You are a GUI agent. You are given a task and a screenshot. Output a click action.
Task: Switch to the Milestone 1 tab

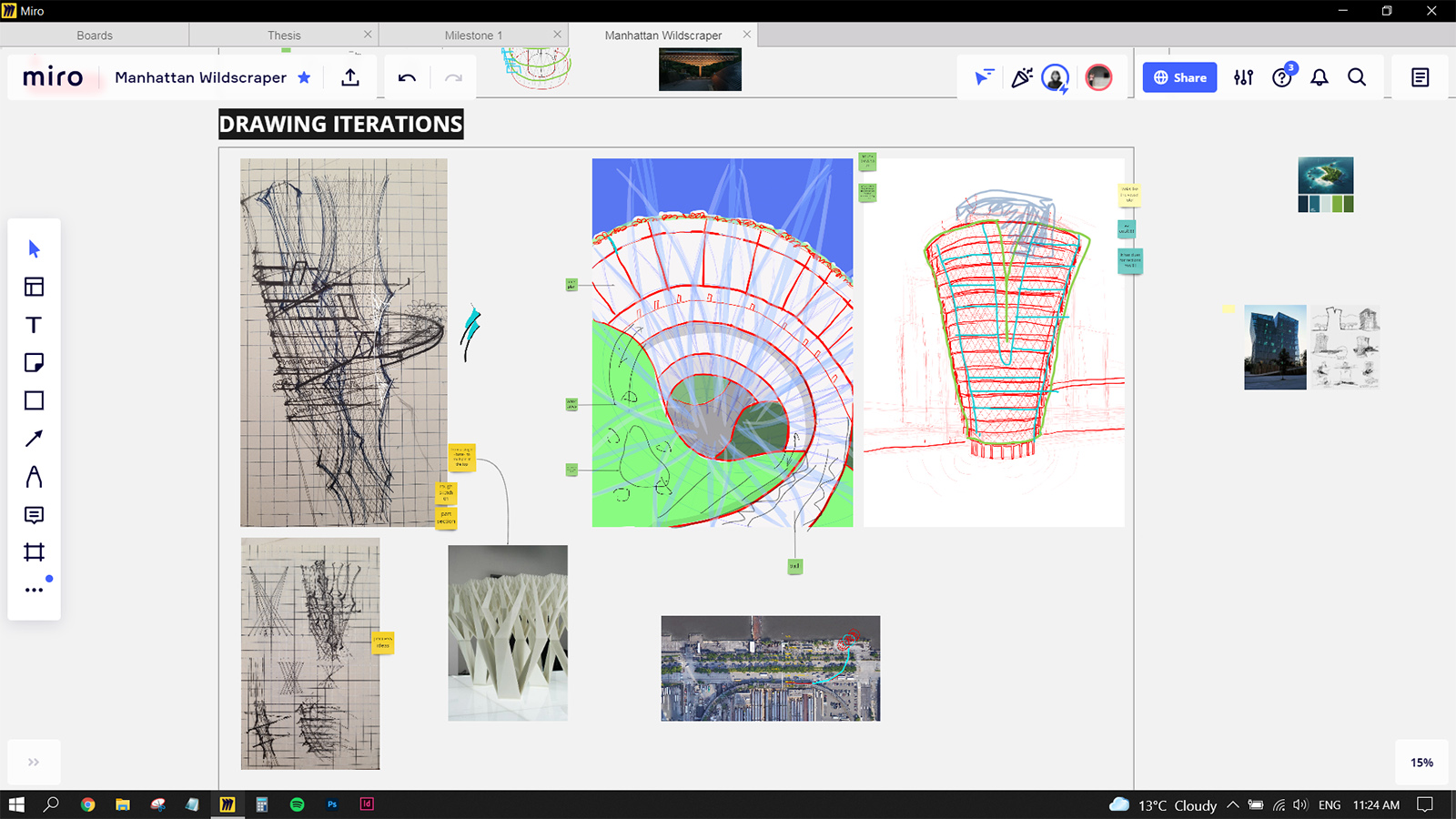[473, 35]
